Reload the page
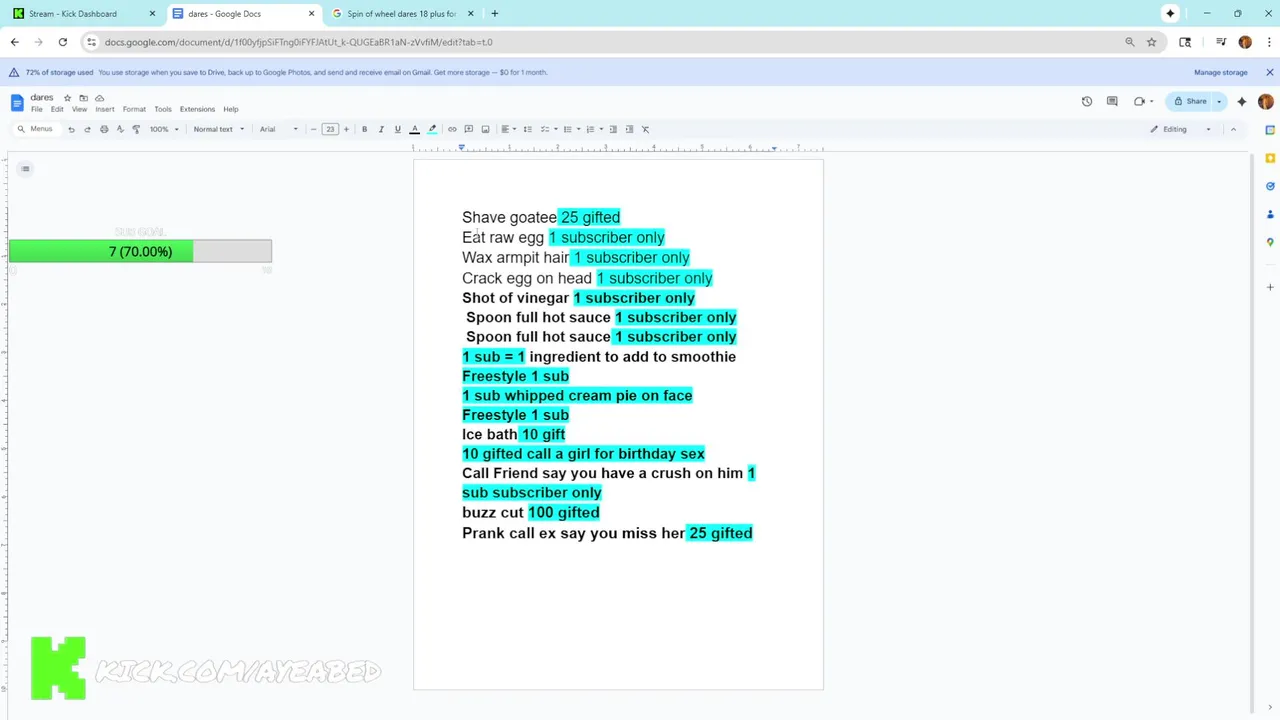 (x=62, y=42)
